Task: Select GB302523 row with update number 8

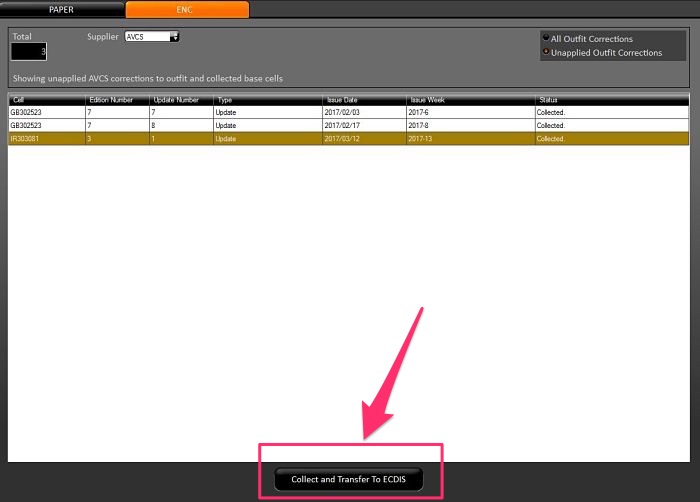Action: point(45,126)
